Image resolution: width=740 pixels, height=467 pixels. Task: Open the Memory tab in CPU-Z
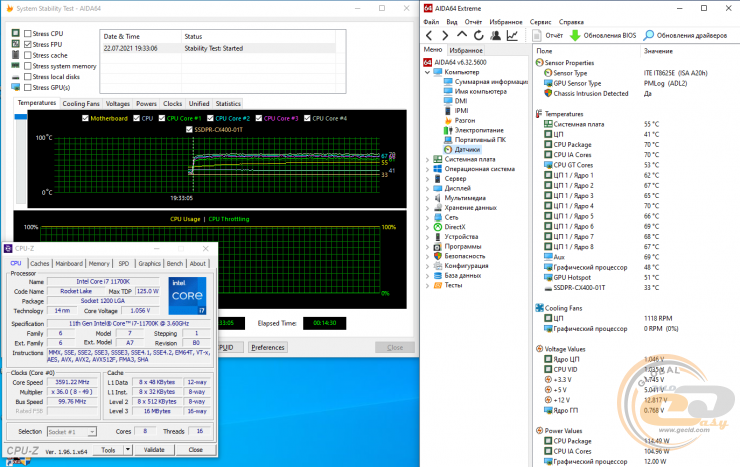click(x=99, y=264)
